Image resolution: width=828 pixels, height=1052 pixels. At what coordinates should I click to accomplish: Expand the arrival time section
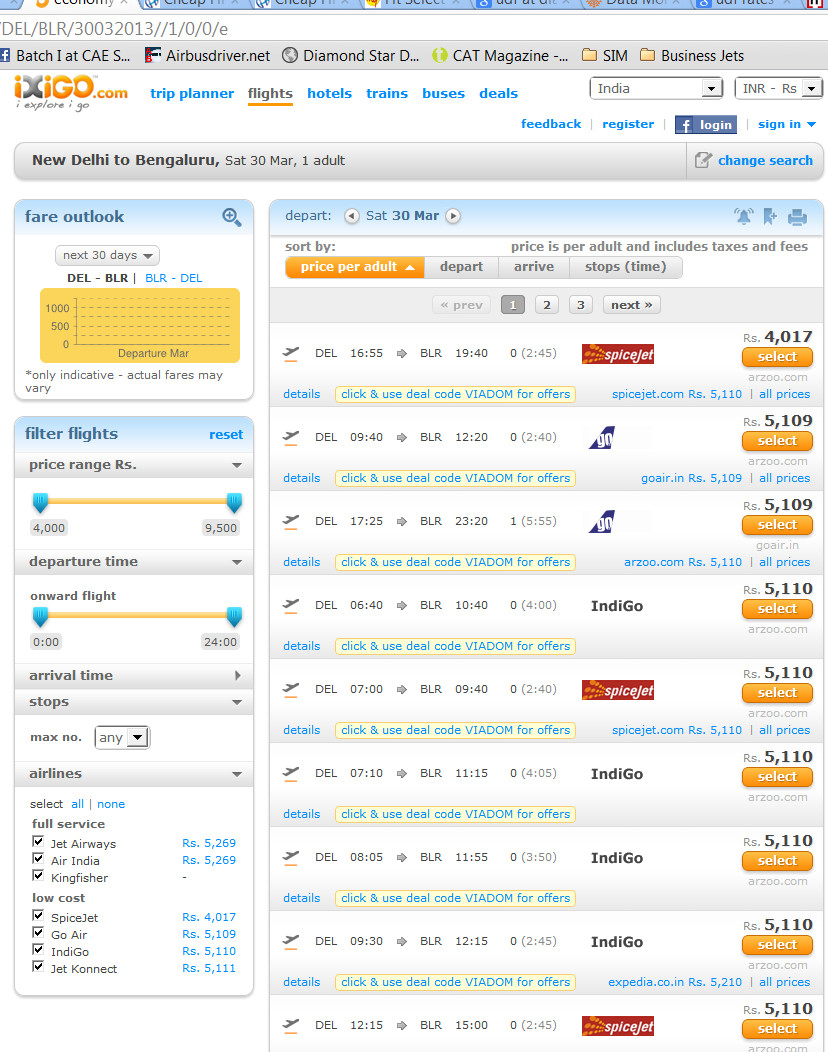[134, 676]
